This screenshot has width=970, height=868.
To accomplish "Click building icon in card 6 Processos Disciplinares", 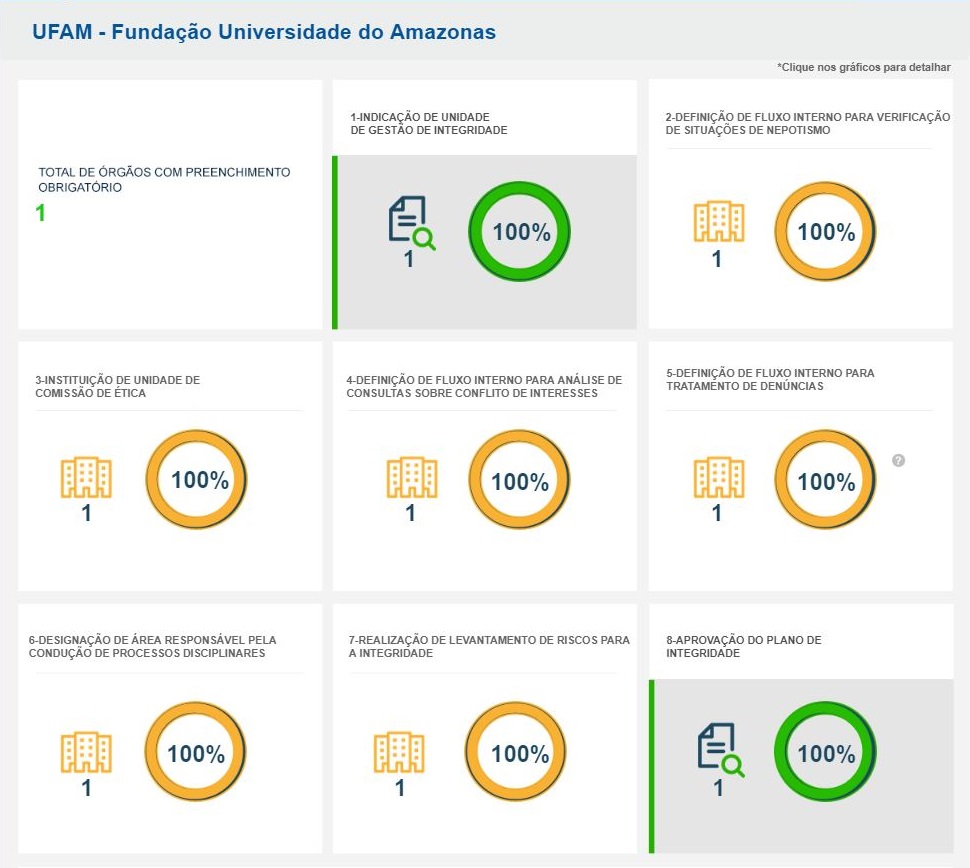I will (86, 752).
